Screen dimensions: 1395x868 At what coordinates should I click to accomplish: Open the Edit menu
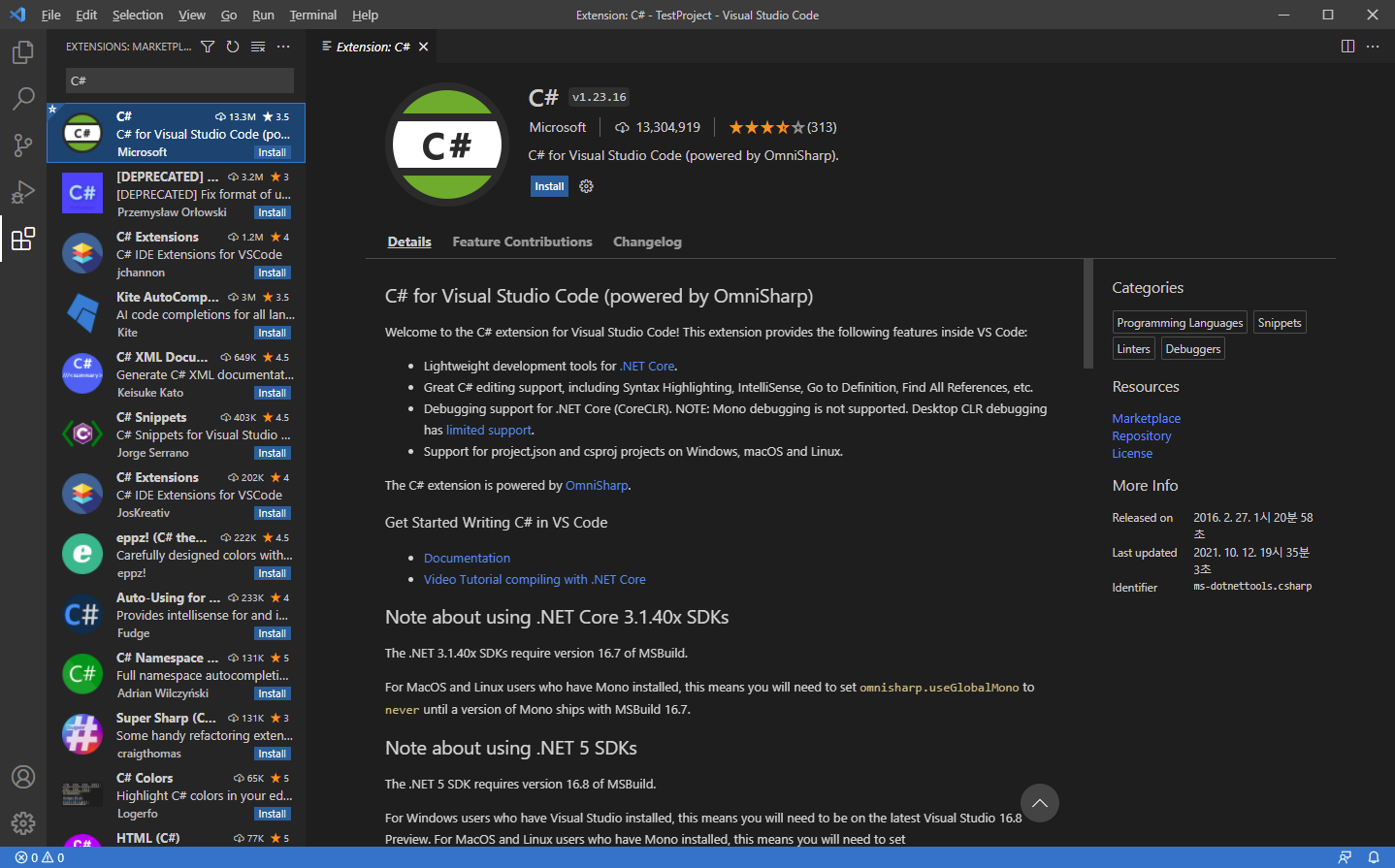coord(86,15)
